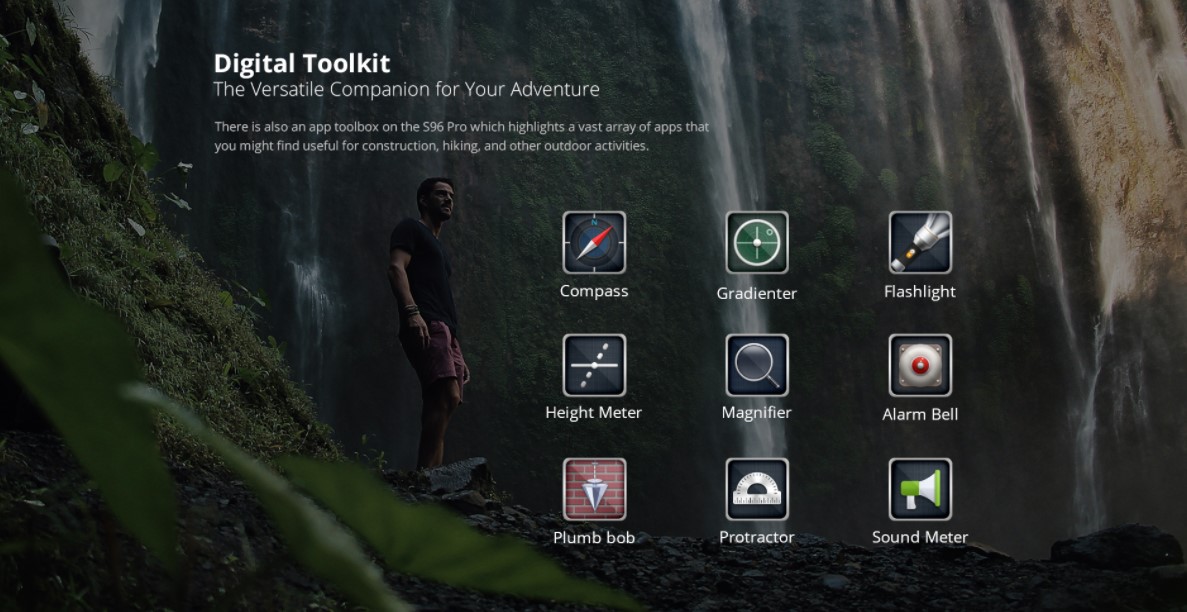
Task: Click the "Gradienter" label text
Action: [x=757, y=293]
